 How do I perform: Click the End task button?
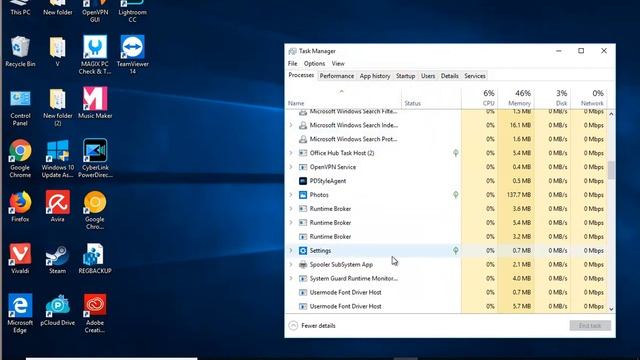point(590,325)
